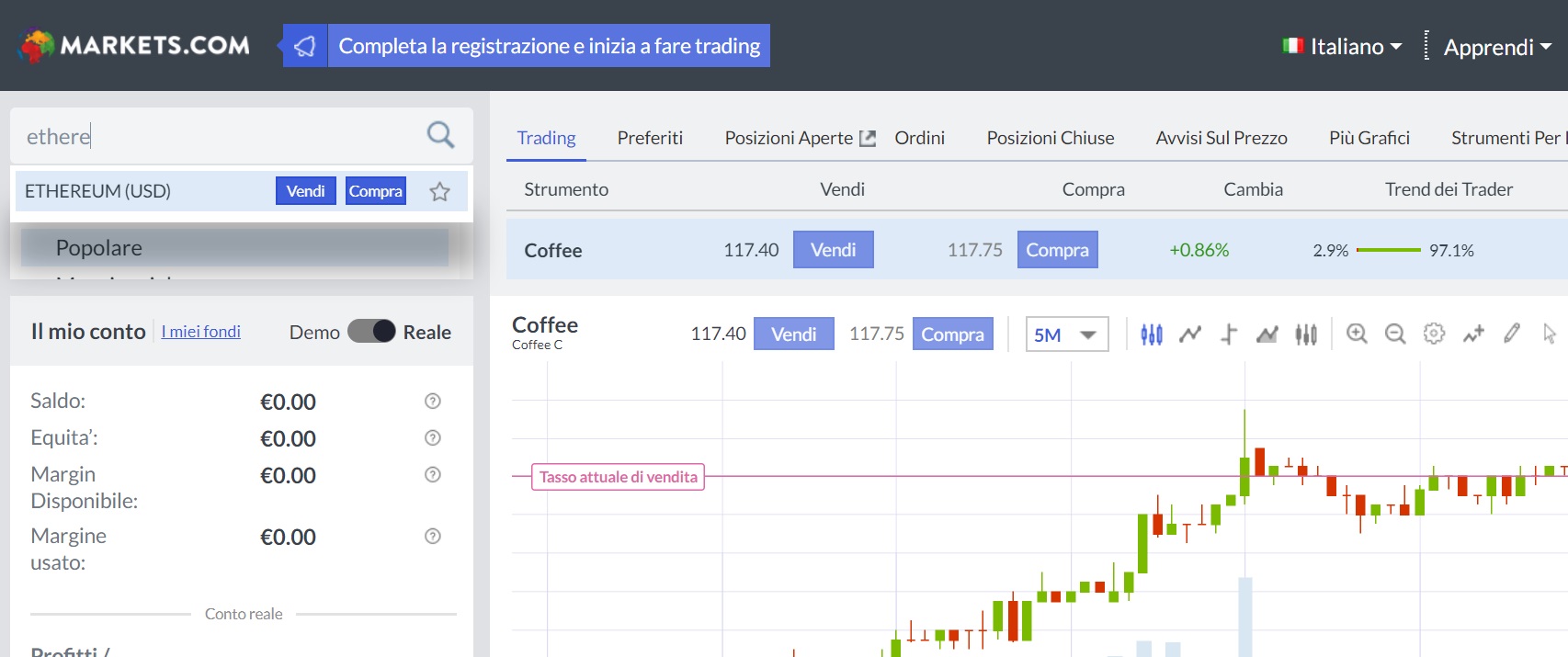Click Vendi in chart header
1568x657 pixels.
tap(794, 334)
